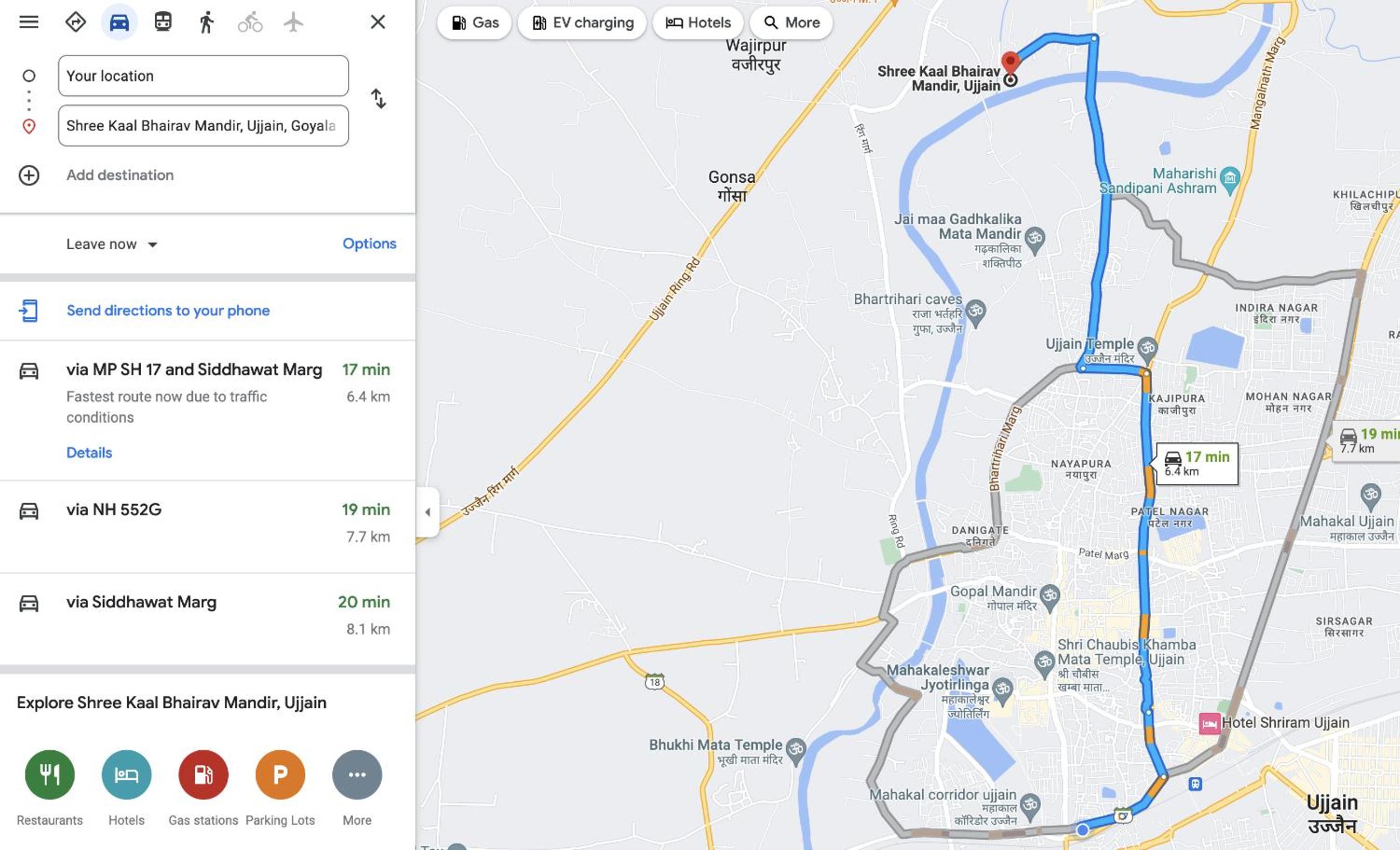Open the hamburger main menu
The height and width of the screenshot is (850, 1400).
29,22
